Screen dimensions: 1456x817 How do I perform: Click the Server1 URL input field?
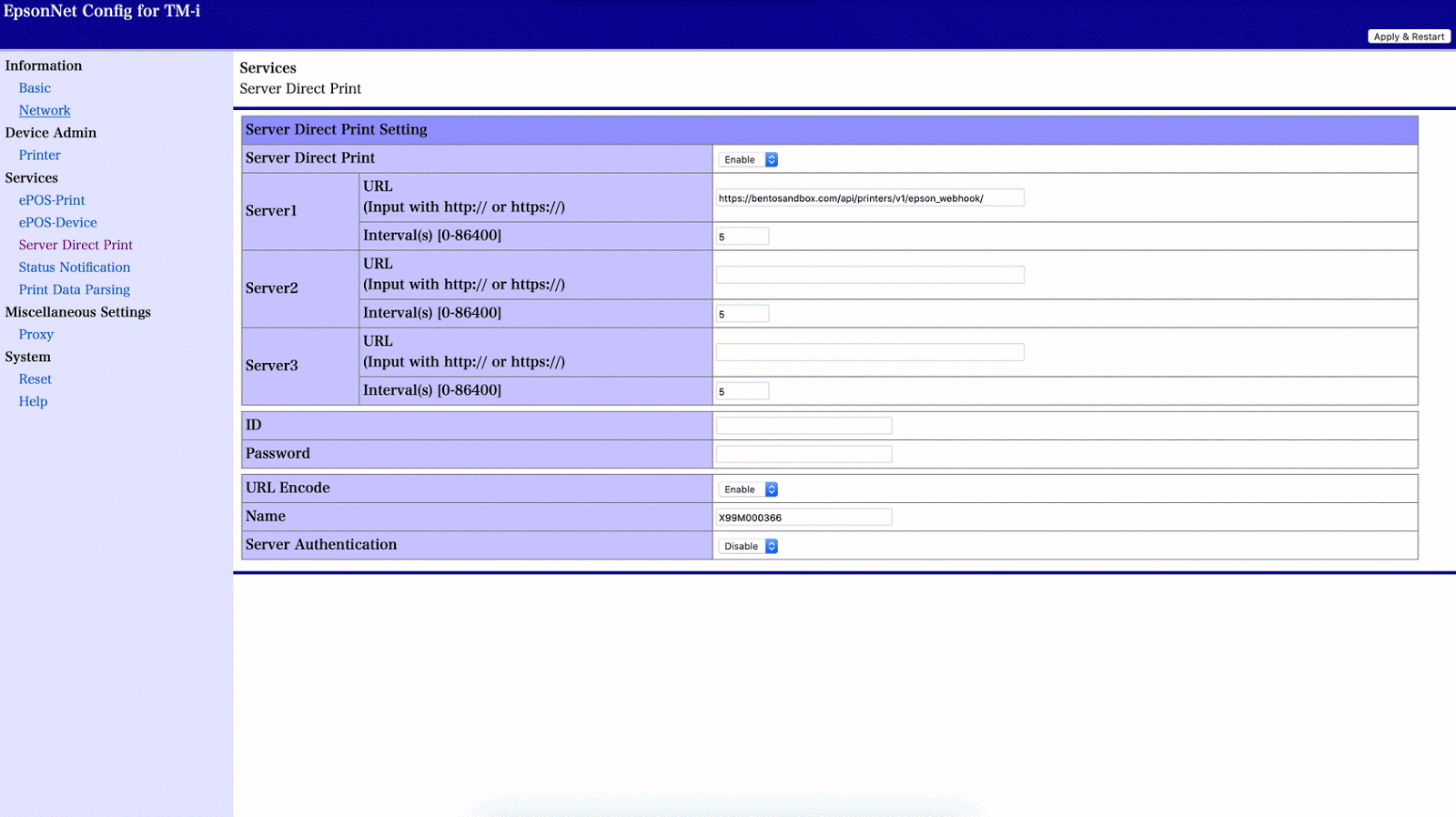pyautogui.click(x=870, y=197)
